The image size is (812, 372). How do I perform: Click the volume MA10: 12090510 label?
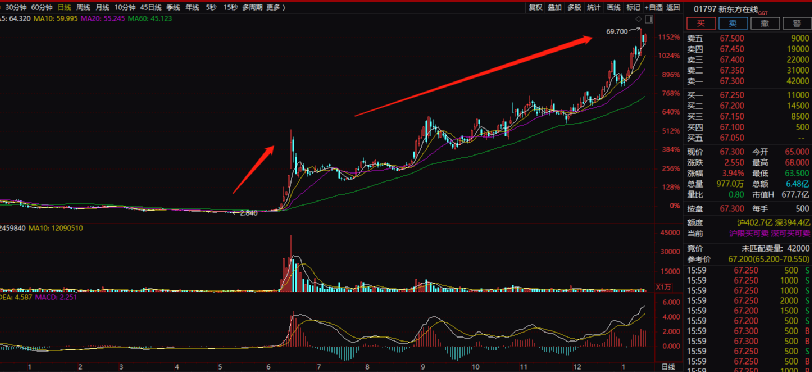coord(55,228)
